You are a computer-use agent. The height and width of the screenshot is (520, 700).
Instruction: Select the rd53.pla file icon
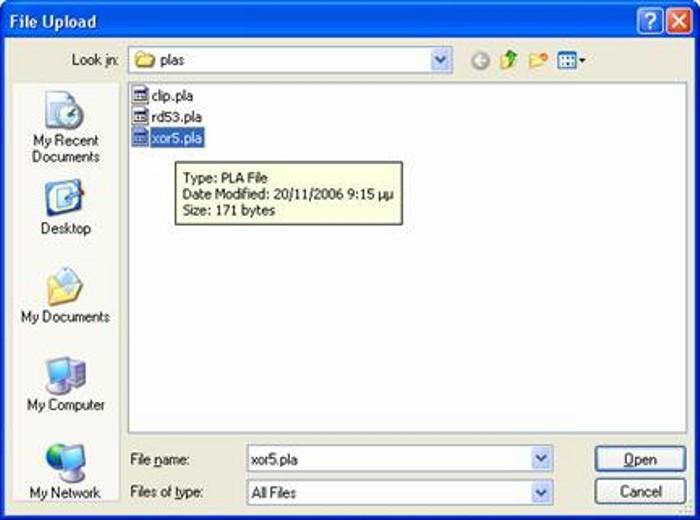[x=140, y=116]
